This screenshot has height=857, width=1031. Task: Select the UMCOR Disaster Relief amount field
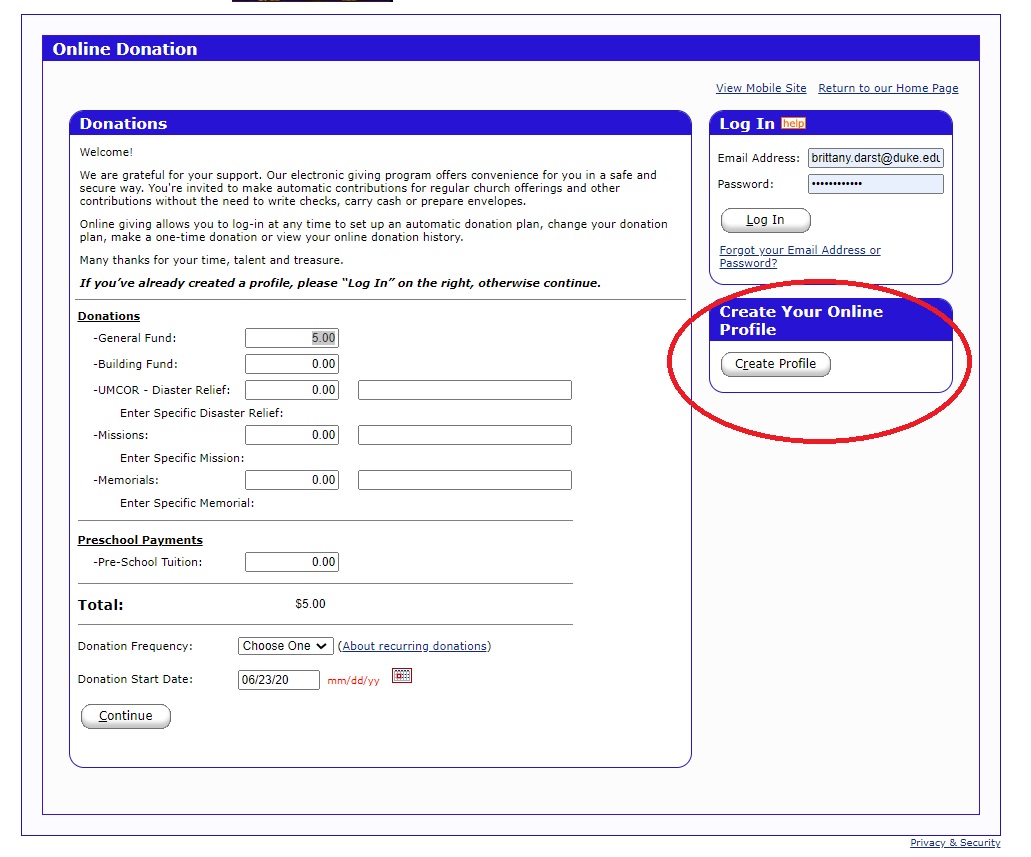292,390
